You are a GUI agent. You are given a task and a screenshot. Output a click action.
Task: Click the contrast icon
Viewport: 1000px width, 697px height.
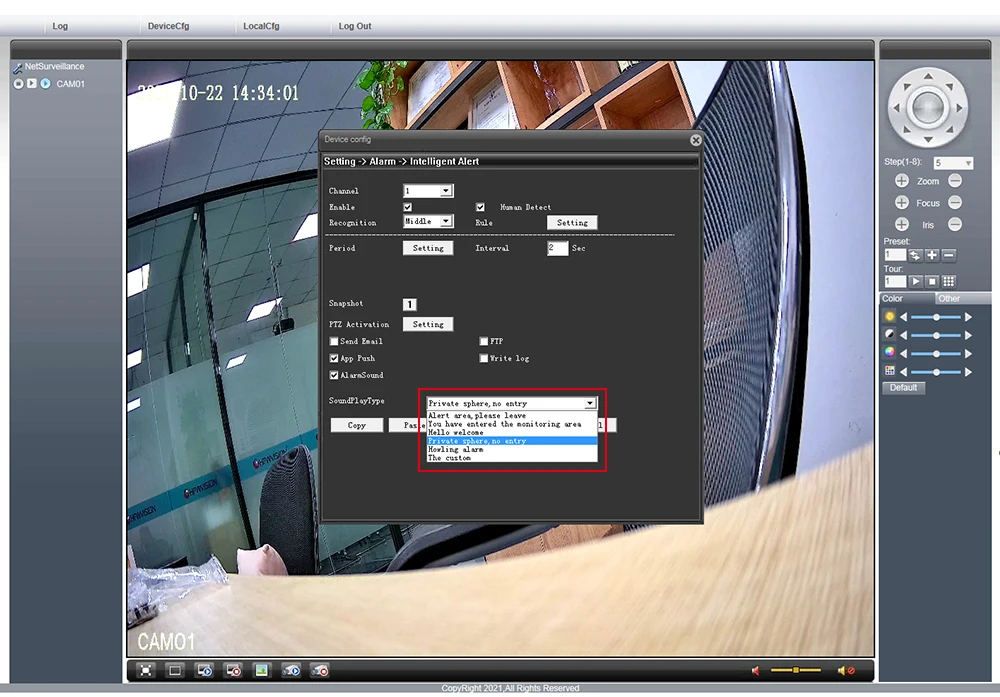(890, 334)
